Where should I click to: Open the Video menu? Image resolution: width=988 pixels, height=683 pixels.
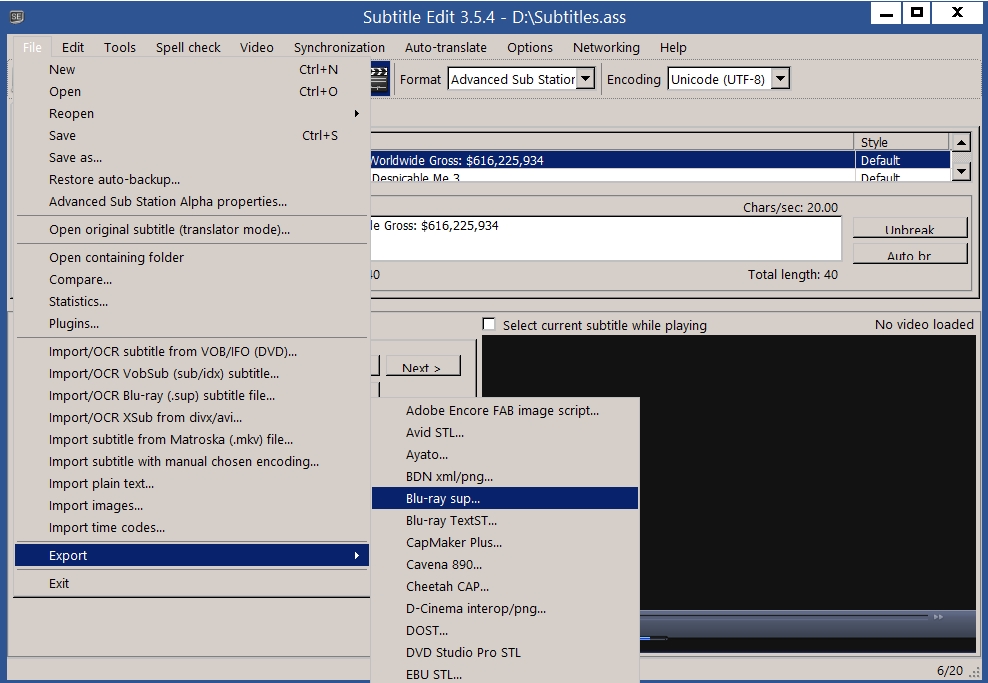256,47
